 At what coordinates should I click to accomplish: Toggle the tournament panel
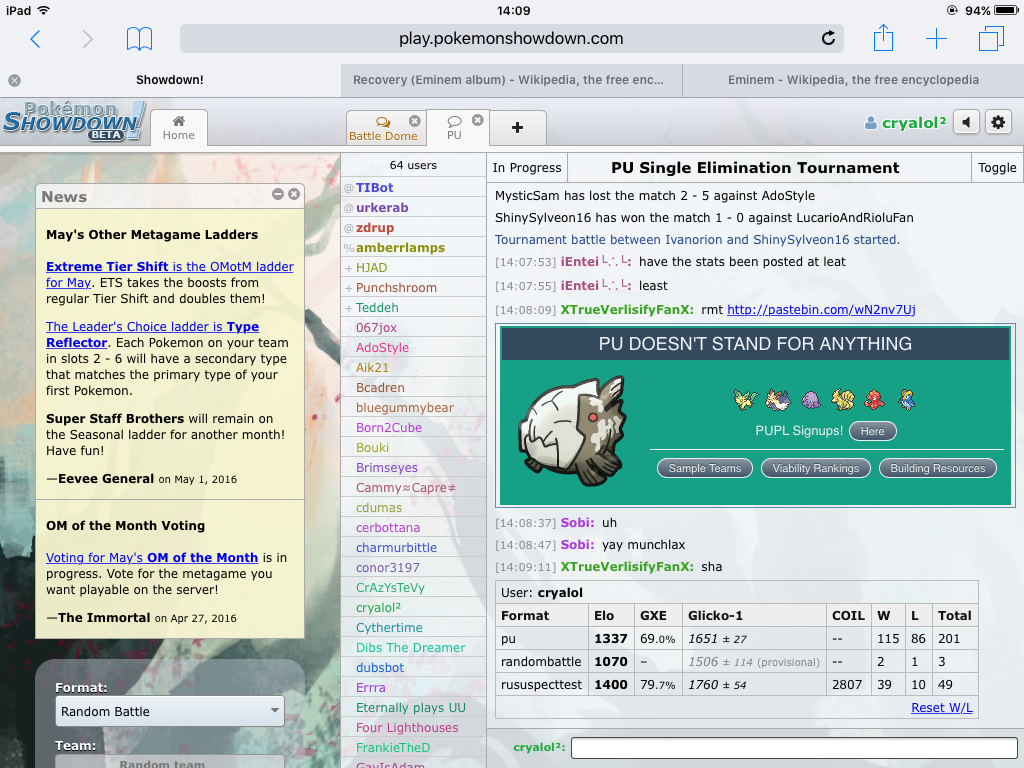(996, 168)
